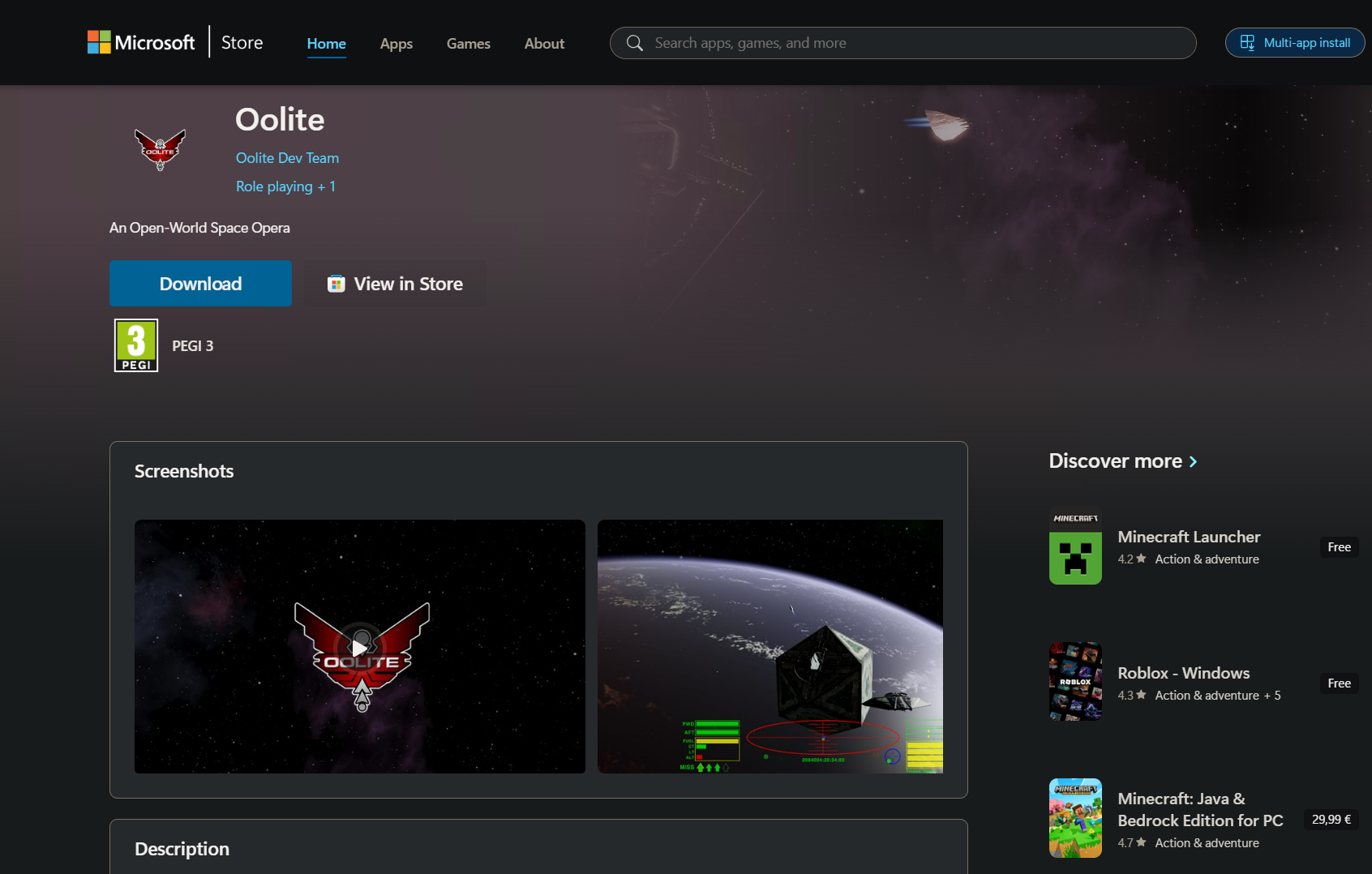Expand the + 1 additional category
The width and height of the screenshot is (1372, 874).
tap(327, 186)
